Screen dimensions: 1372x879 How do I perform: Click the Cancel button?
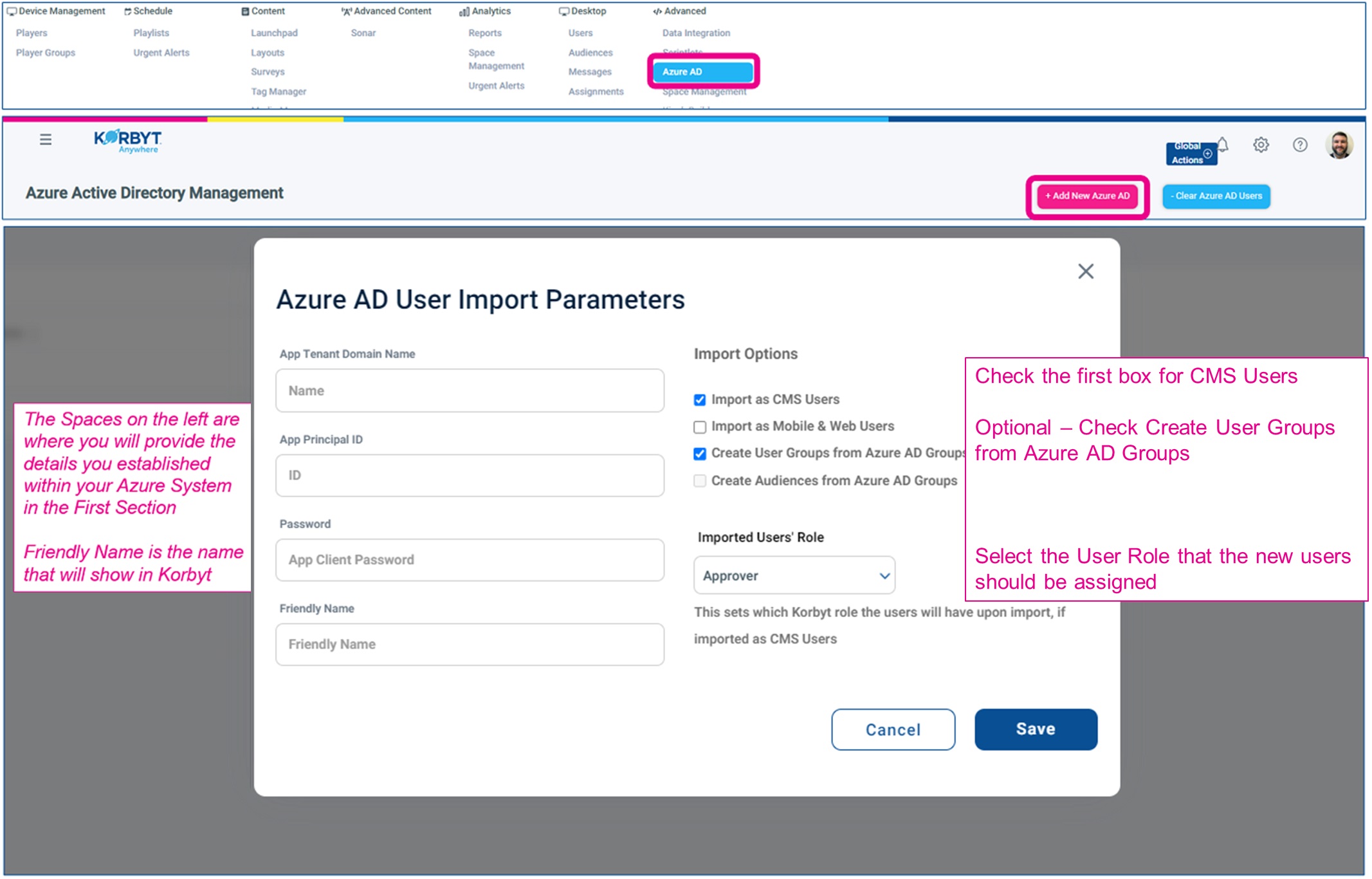click(x=893, y=730)
